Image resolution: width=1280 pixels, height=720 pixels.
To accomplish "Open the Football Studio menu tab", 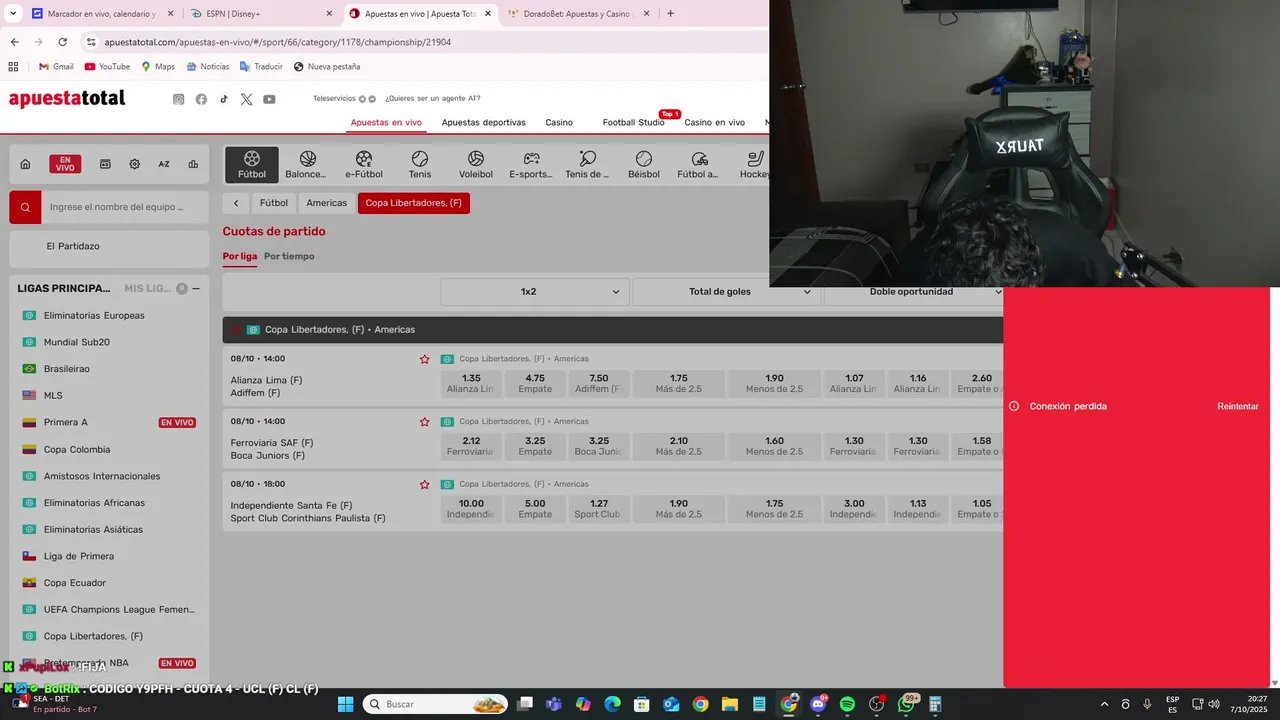I will 633,122.
